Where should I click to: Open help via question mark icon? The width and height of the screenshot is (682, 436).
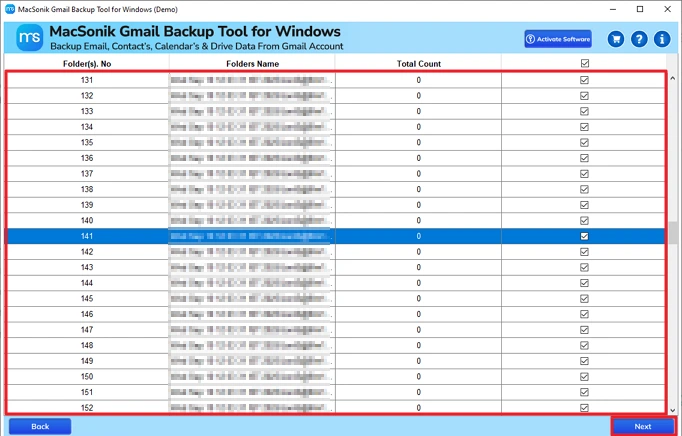[x=639, y=39]
